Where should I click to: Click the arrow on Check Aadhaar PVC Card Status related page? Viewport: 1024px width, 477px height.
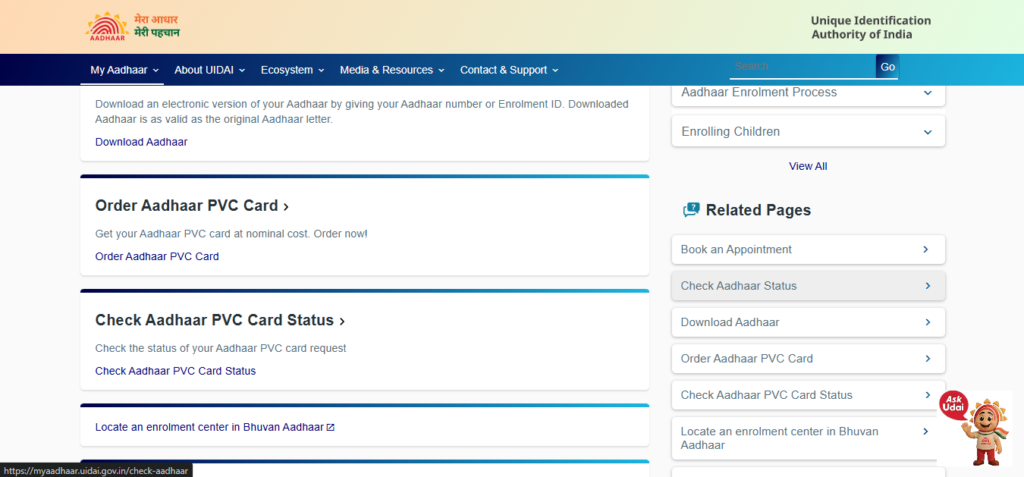point(925,395)
